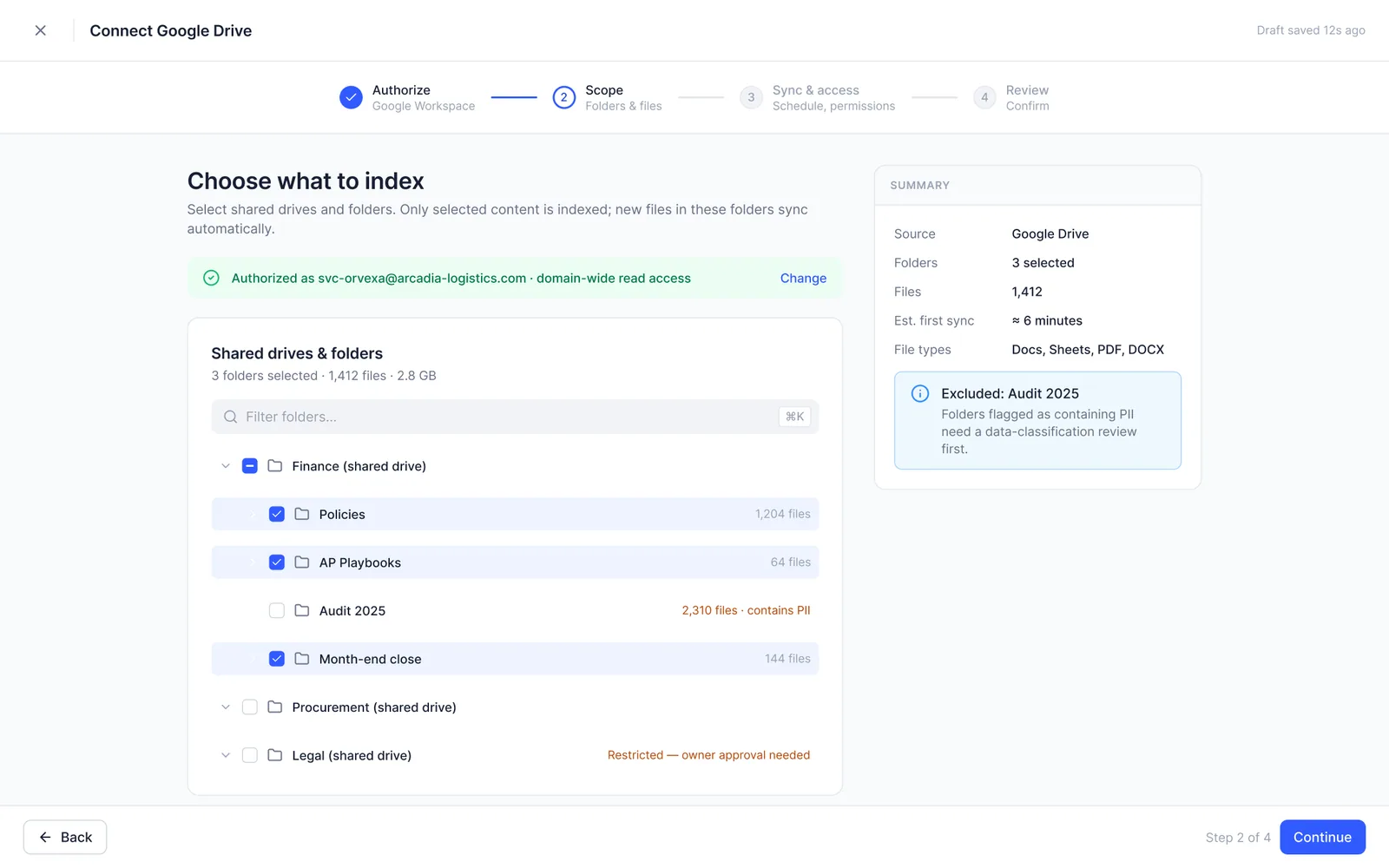Select the Month-end close row name
Viewport: 1389px width, 868px height.
point(370,660)
